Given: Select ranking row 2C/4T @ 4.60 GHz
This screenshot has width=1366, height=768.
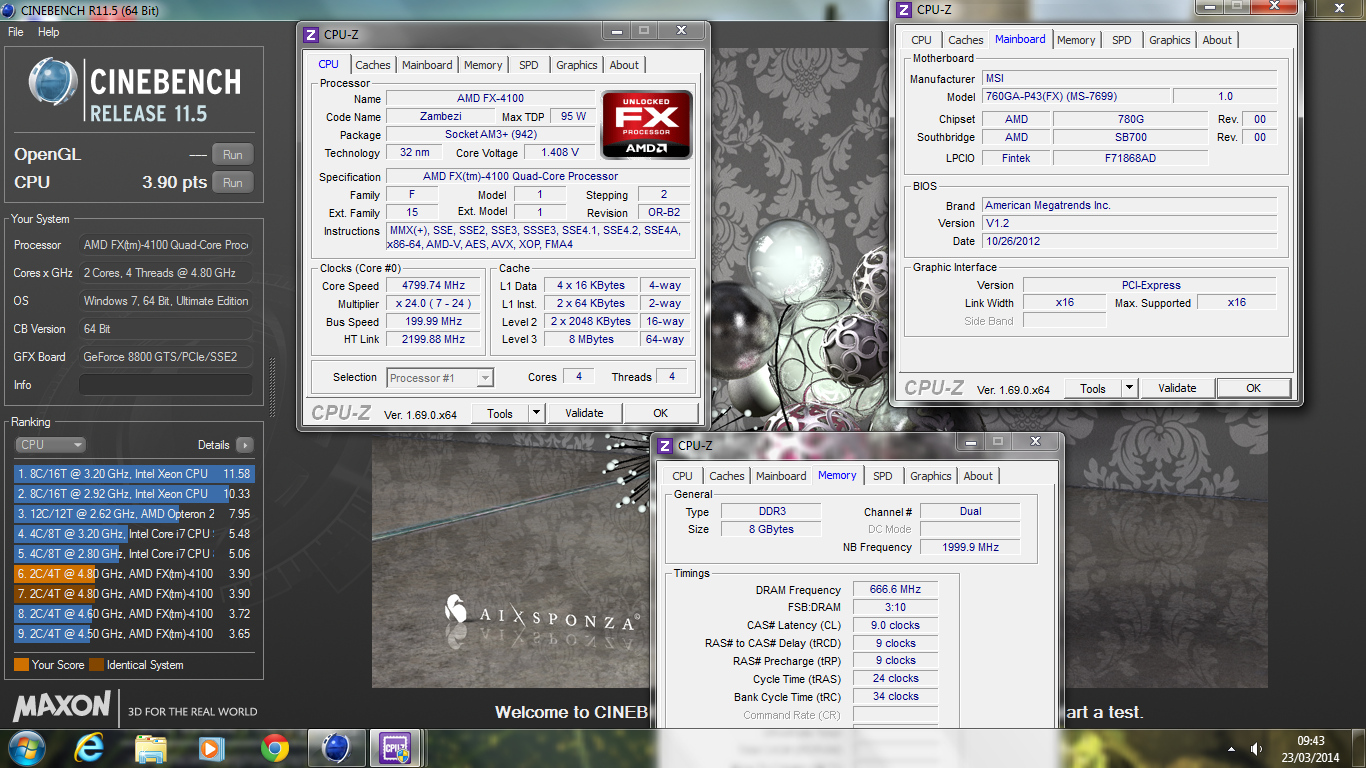Looking at the screenshot, I should click(134, 614).
